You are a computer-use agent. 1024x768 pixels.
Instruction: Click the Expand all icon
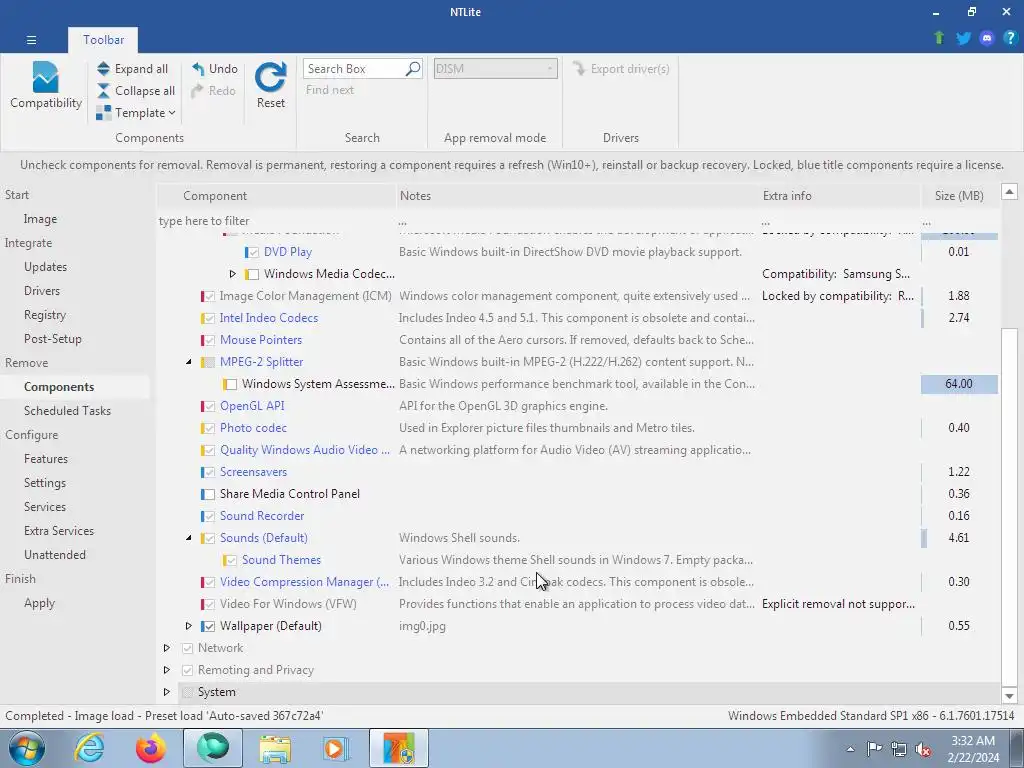[103, 69]
